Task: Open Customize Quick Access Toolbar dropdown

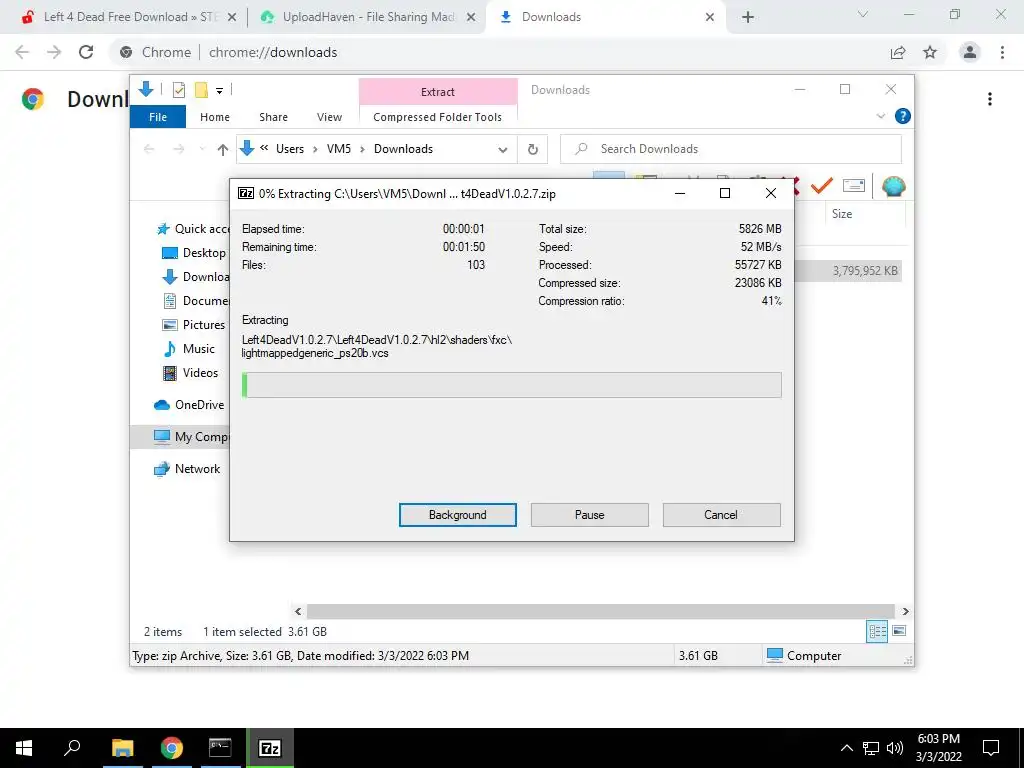Action: tap(219, 91)
